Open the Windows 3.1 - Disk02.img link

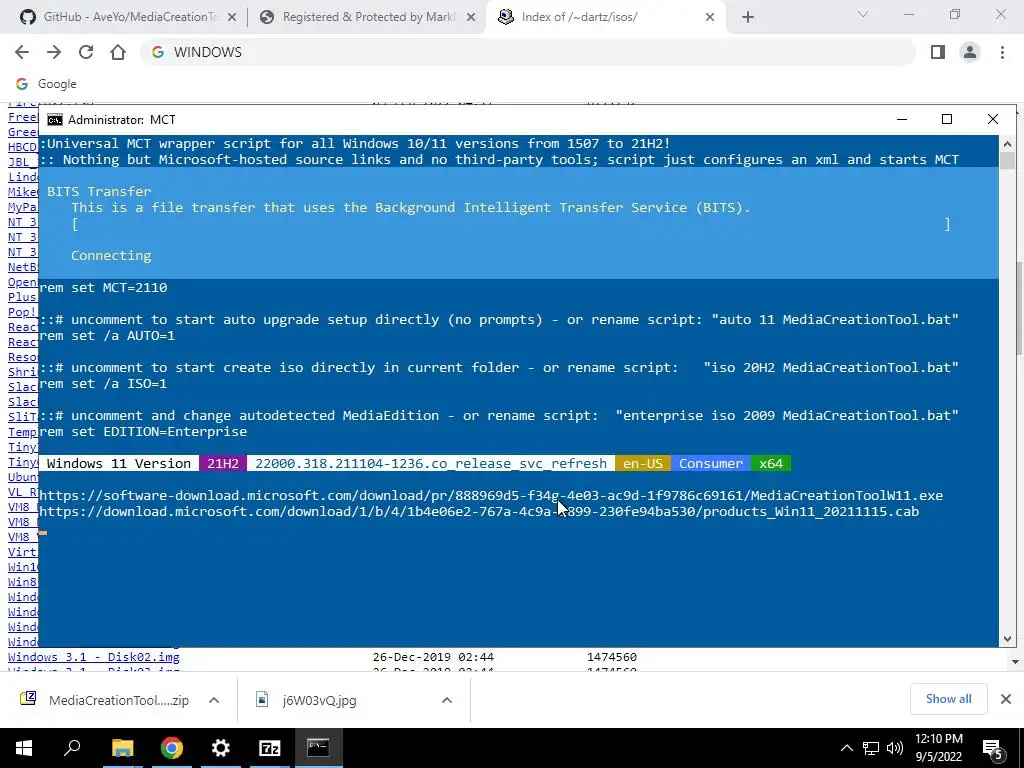coord(93,657)
